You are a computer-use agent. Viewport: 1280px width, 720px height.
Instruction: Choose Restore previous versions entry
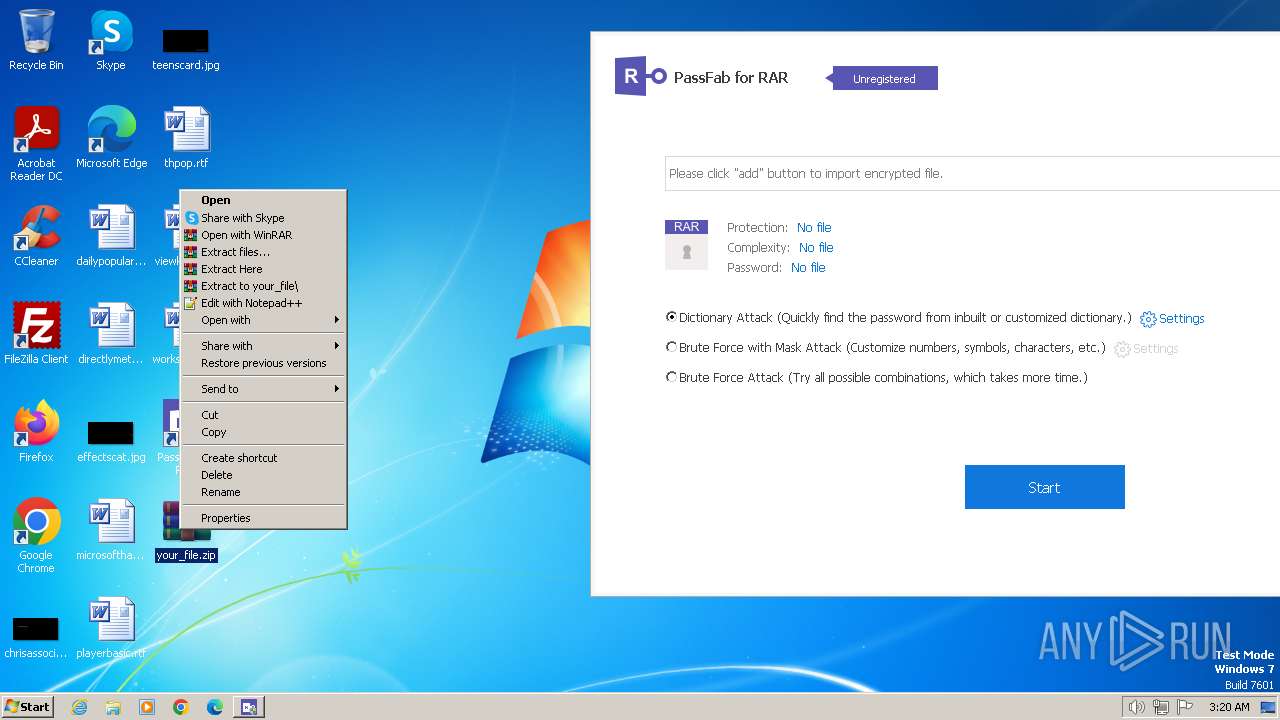click(x=264, y=363)
